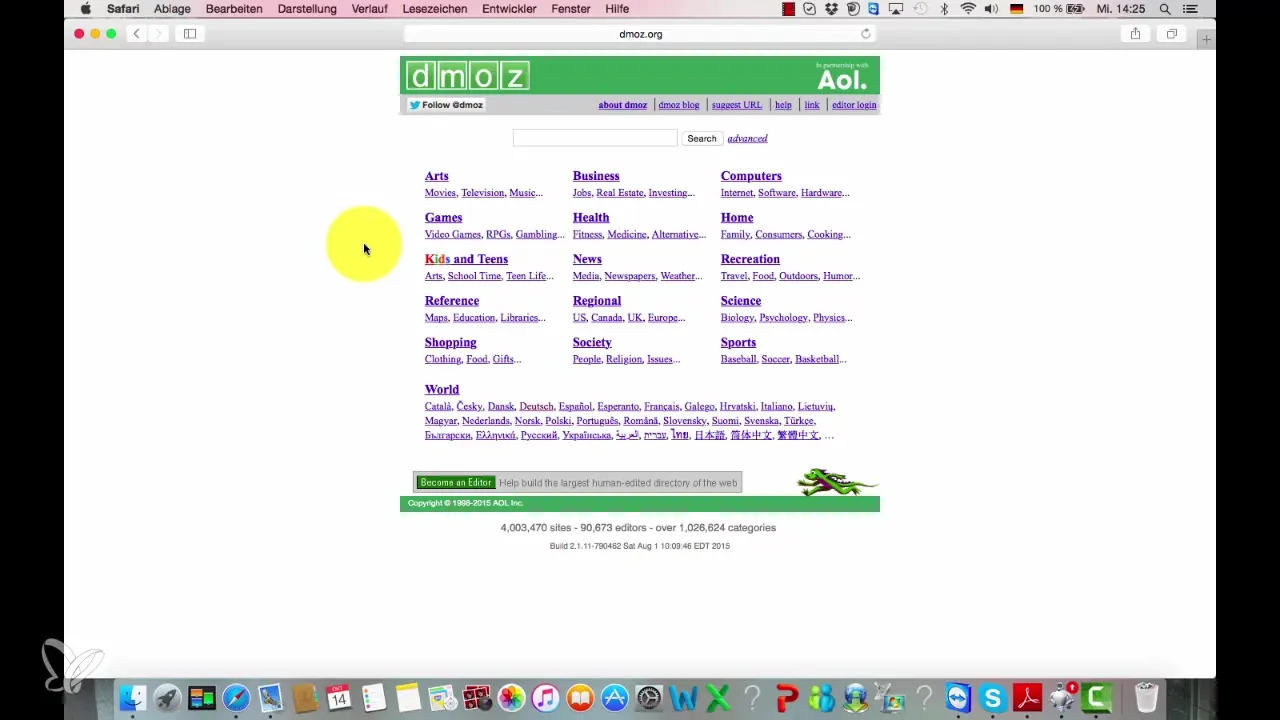Open Notes app in Dock
Screen dimensions: 1280x720
pos(408,697)
